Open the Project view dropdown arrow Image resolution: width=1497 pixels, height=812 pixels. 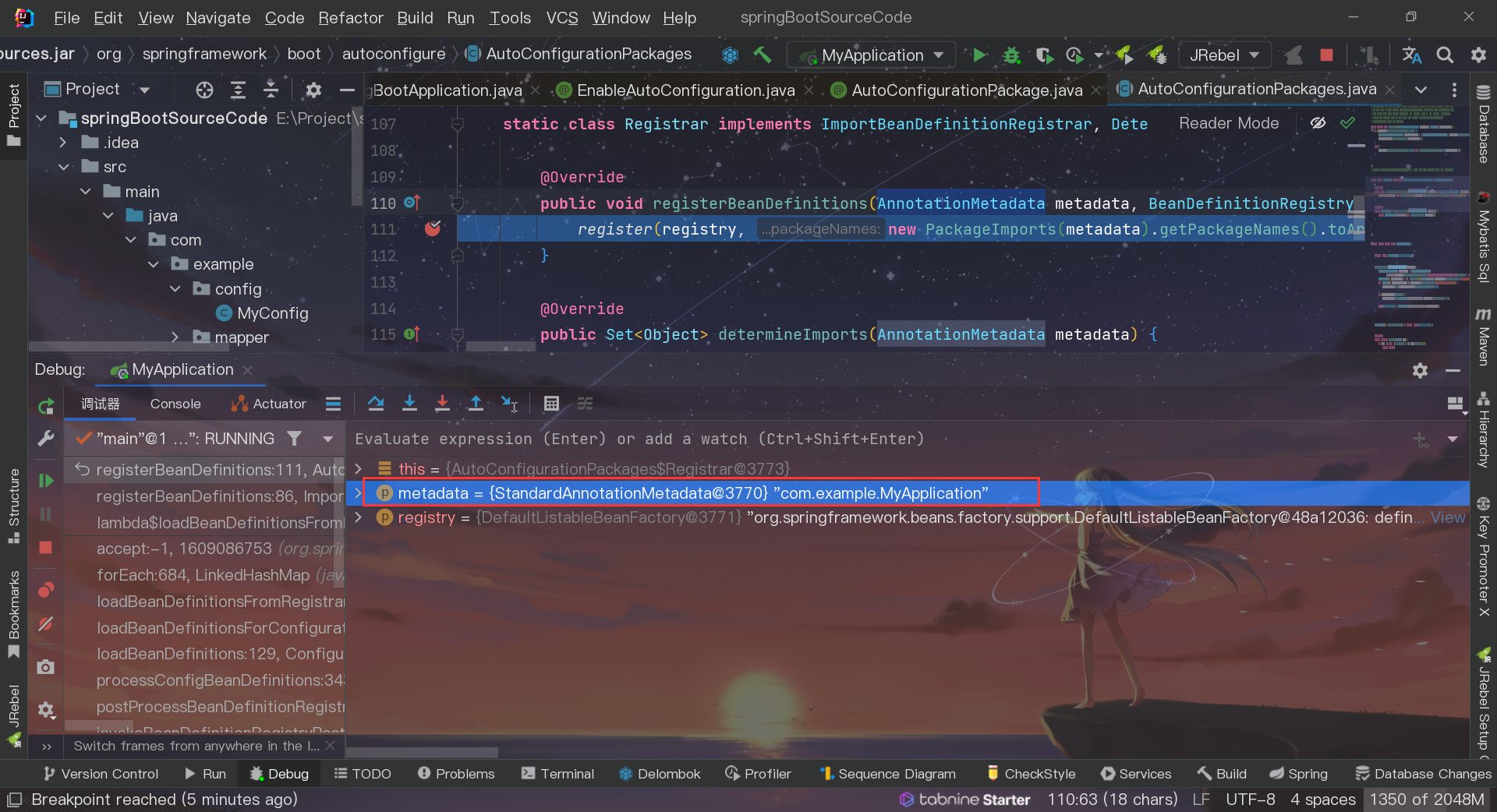[x=144, y=90]
